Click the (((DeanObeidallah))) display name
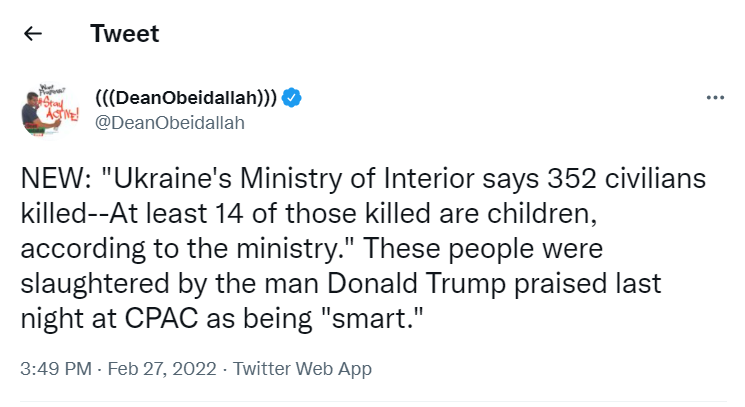The height and width of the screenshot is (407, 745). point(186,98)
